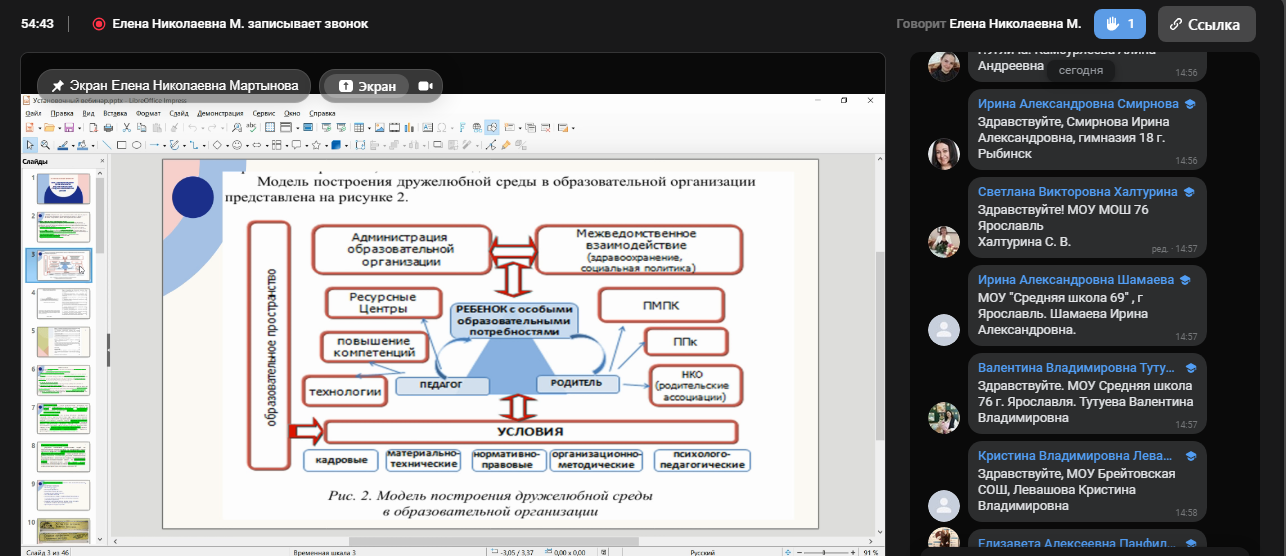Click the Insert Audio or Video icon

click(x=394, y=128)
